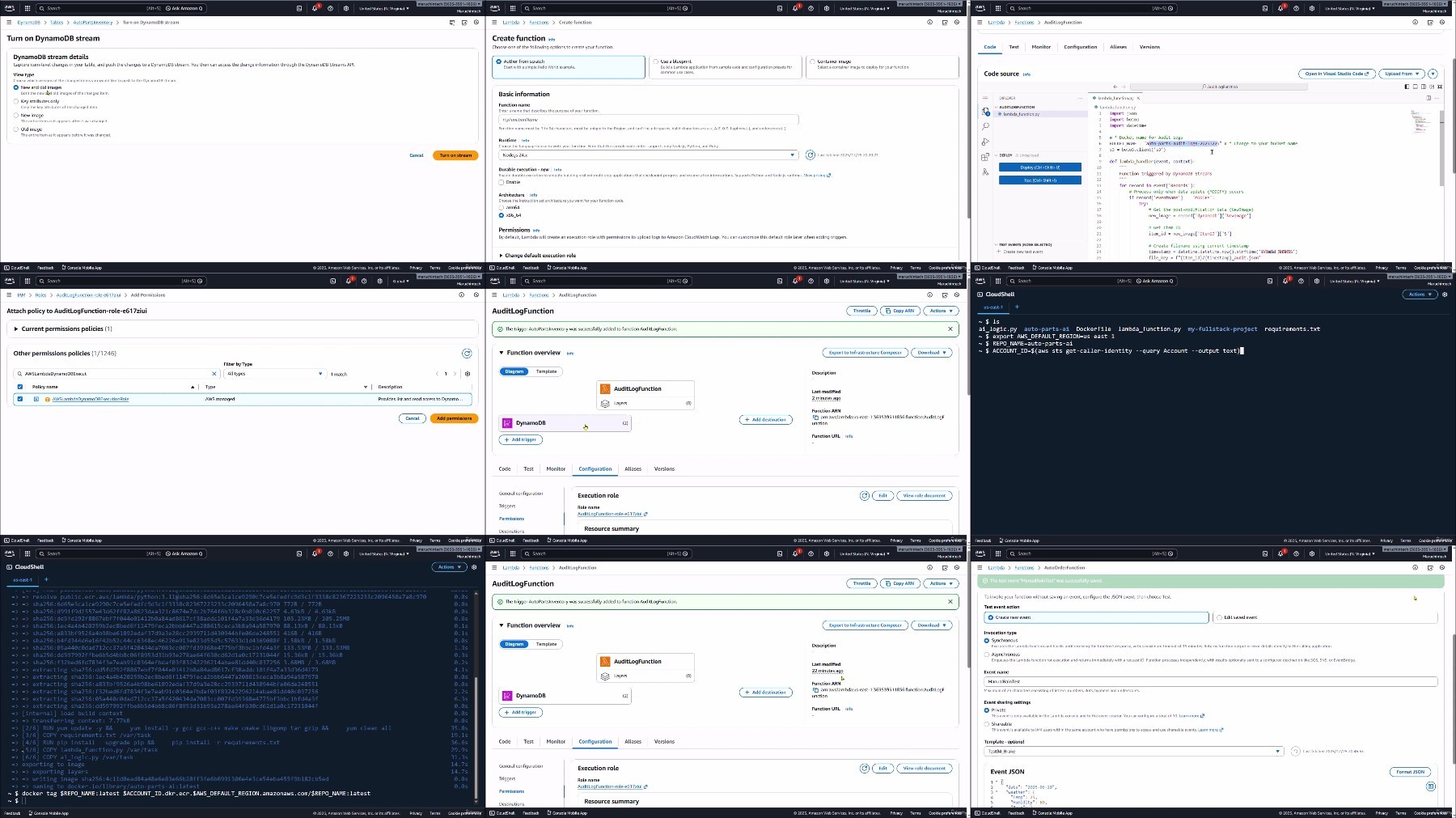
Task: Open the AWSLambdaDynamoDBExecutionRole policy link
Action: pos(91,399)
